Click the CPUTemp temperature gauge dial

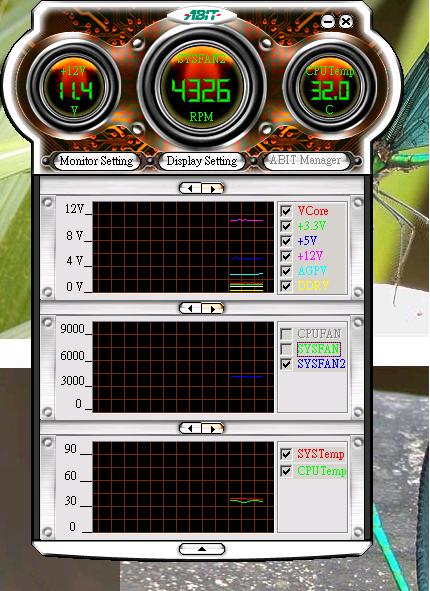[x=330, y=87]
